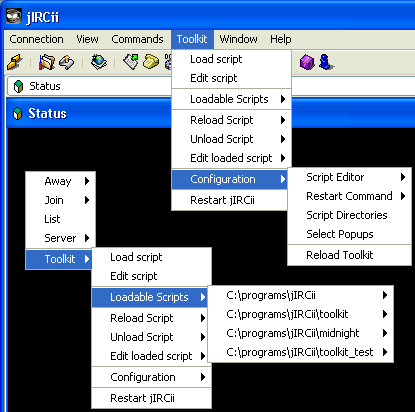Click the curved return-arrow toolbar icon
The image size is (415, 412).
click(x=67, y=62)
